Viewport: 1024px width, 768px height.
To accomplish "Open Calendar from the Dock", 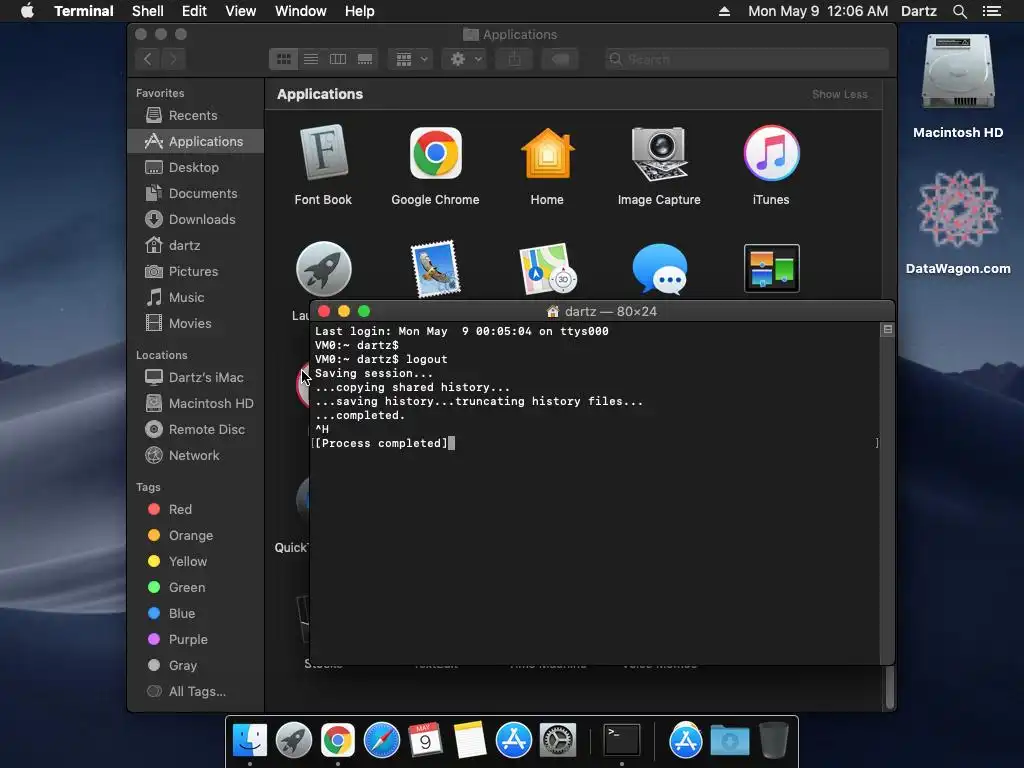I will (425, 740).
